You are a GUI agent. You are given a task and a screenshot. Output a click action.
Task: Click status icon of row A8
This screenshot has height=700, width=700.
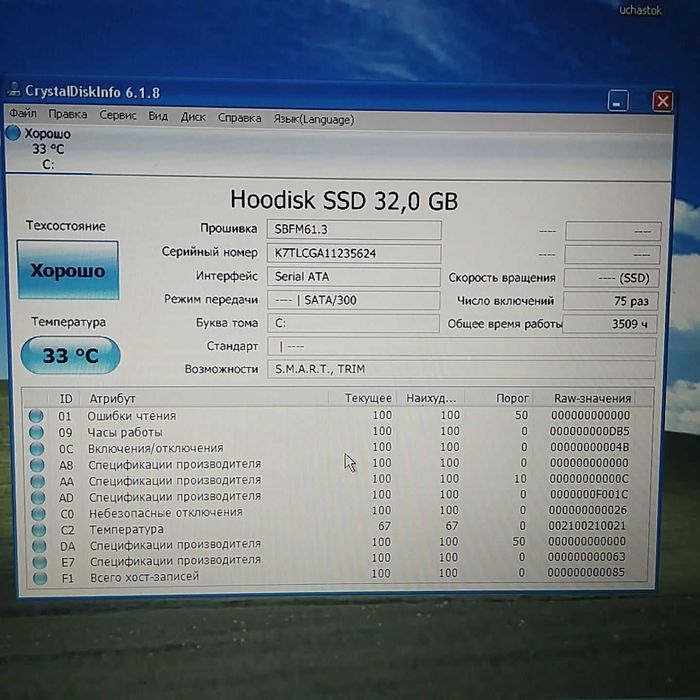pos(38,465)
